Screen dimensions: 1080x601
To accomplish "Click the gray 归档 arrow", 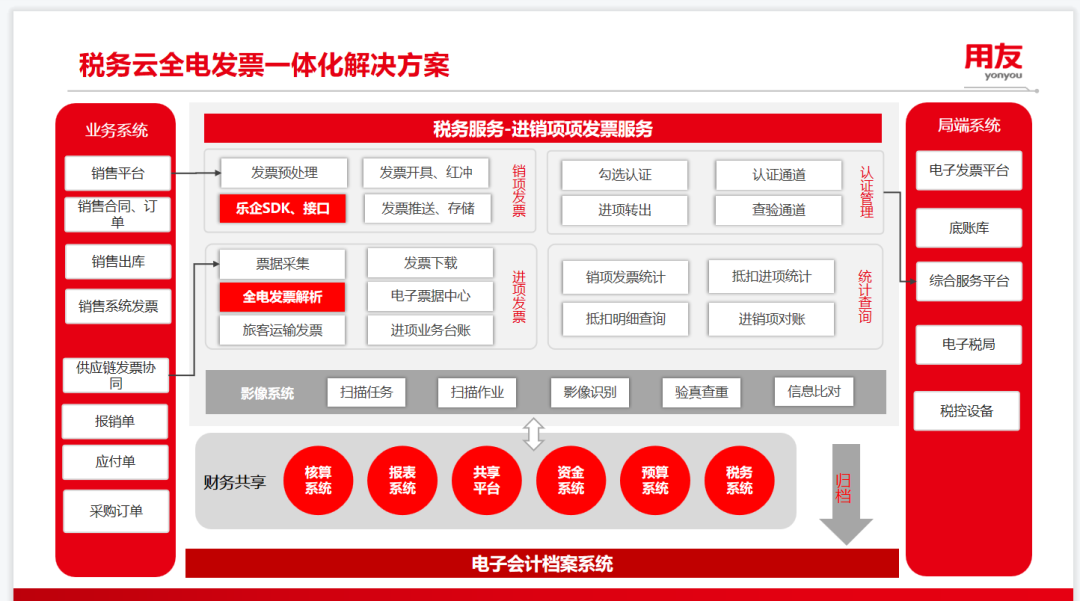I will [846, 494].
